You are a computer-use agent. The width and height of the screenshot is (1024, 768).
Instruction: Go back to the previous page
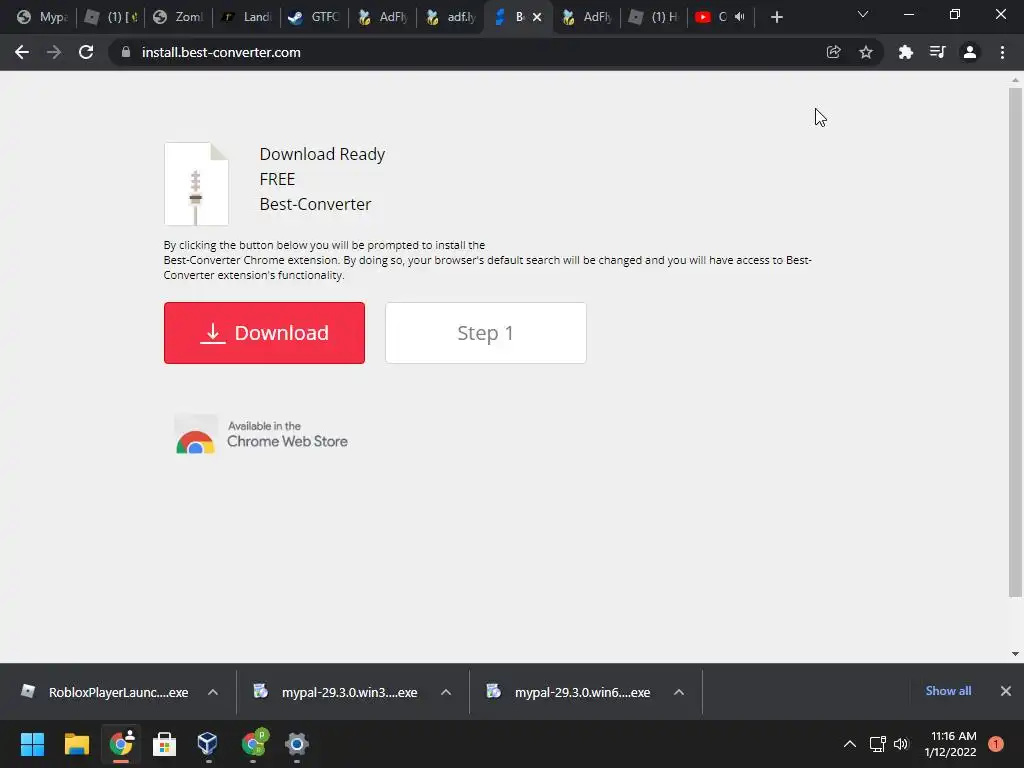coord(22,52)
